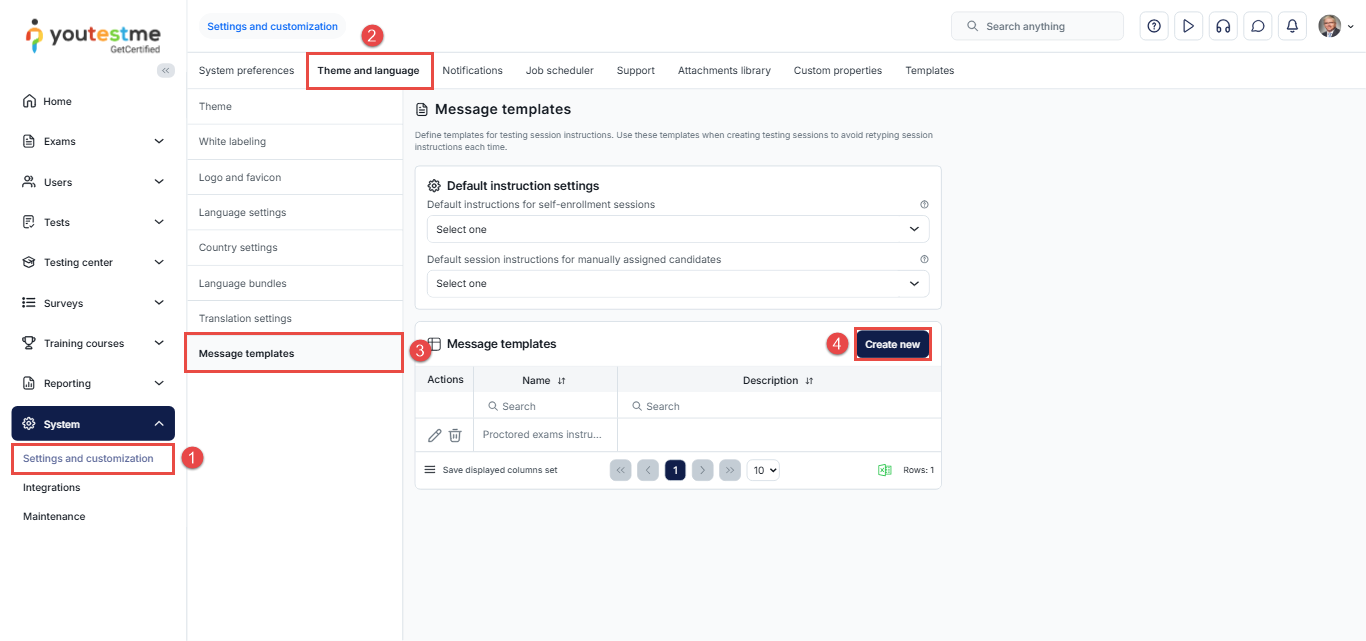Go to next page of table
The height and width of the screenshot is (641, 1366).
pos(703,470)
